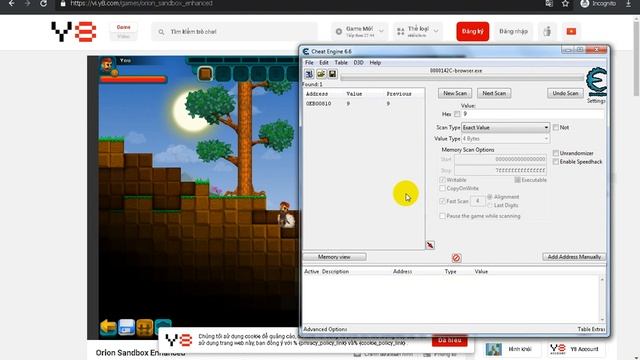Click the Đăng nhập link
The width and height of the screenshot is (640, 360).
tap(513, 31)
